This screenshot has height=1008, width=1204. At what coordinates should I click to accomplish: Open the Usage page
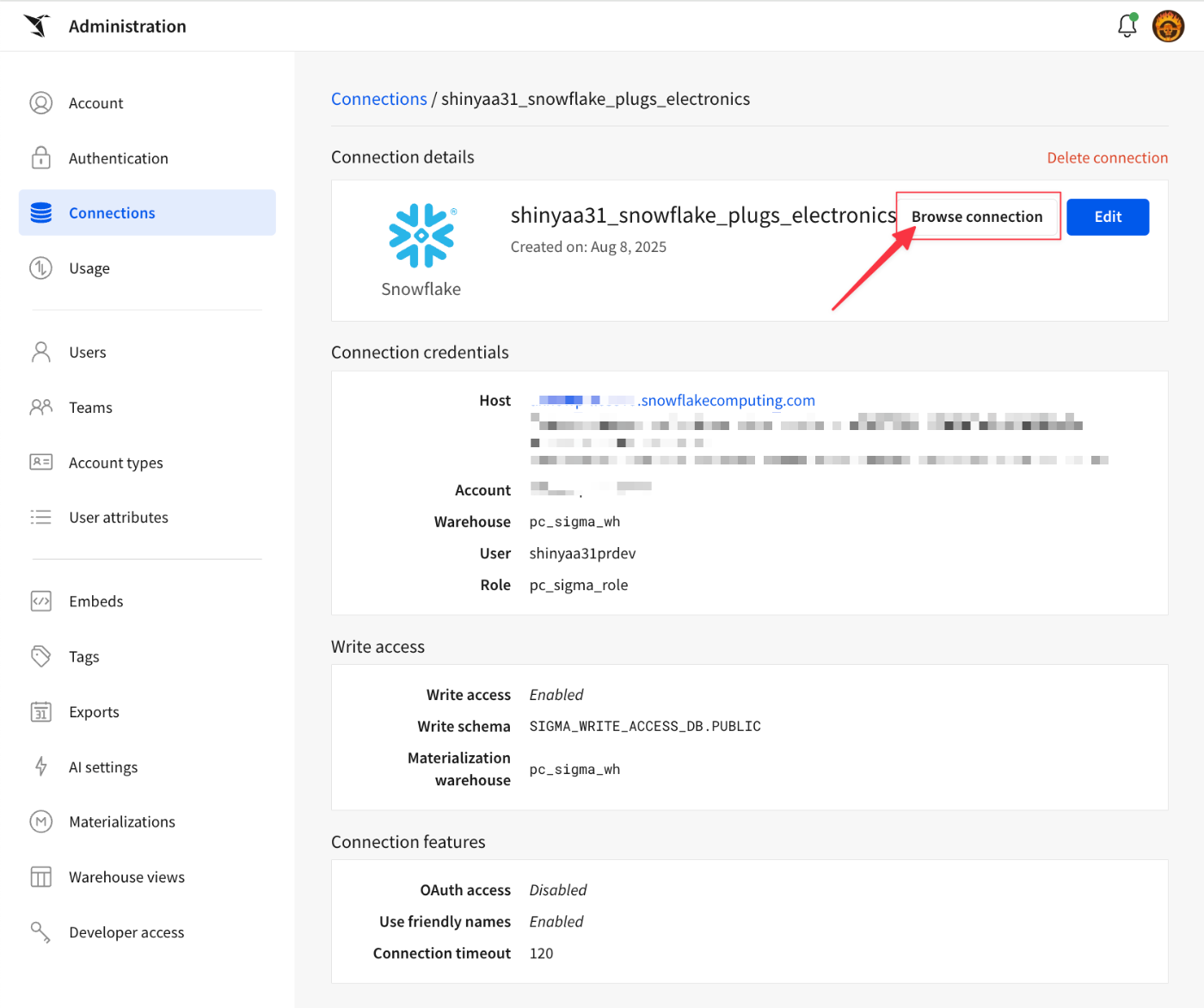coord(147,268)
